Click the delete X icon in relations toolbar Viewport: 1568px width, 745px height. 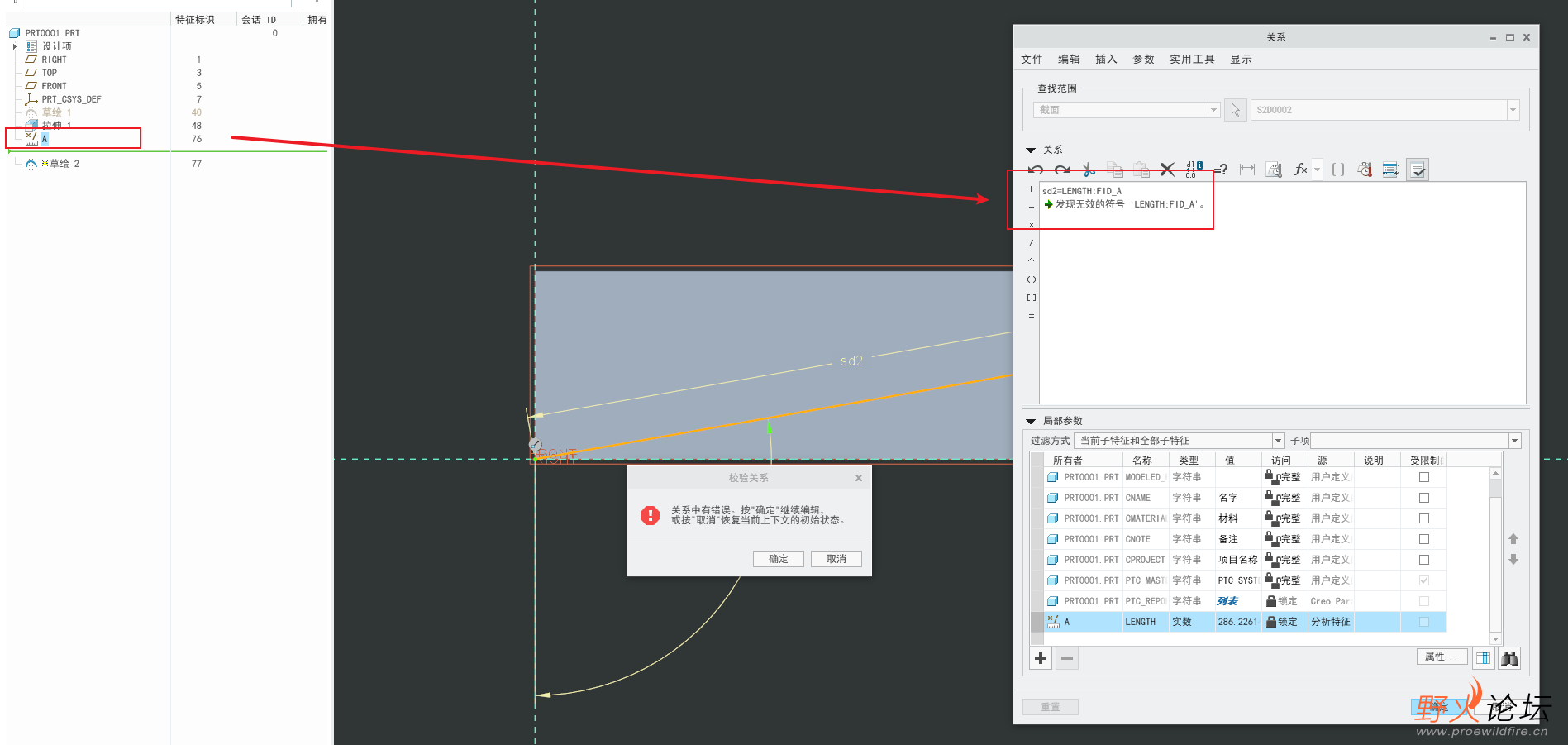[1167, 170]
